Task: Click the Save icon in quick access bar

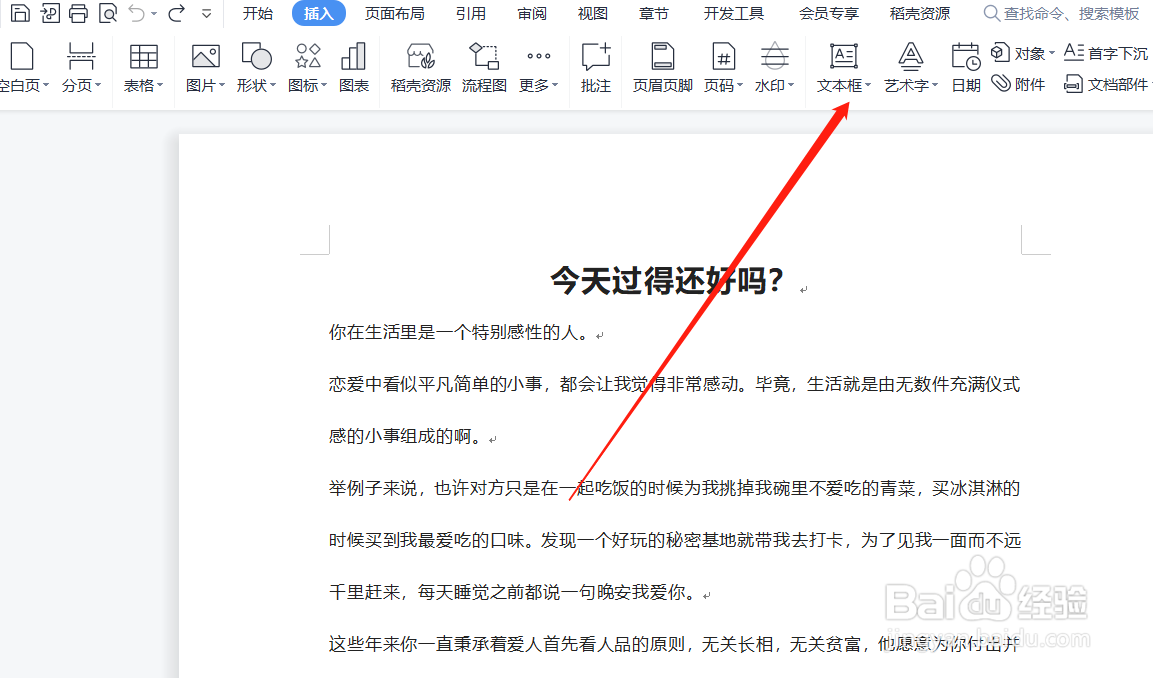Action: point(20,13)
